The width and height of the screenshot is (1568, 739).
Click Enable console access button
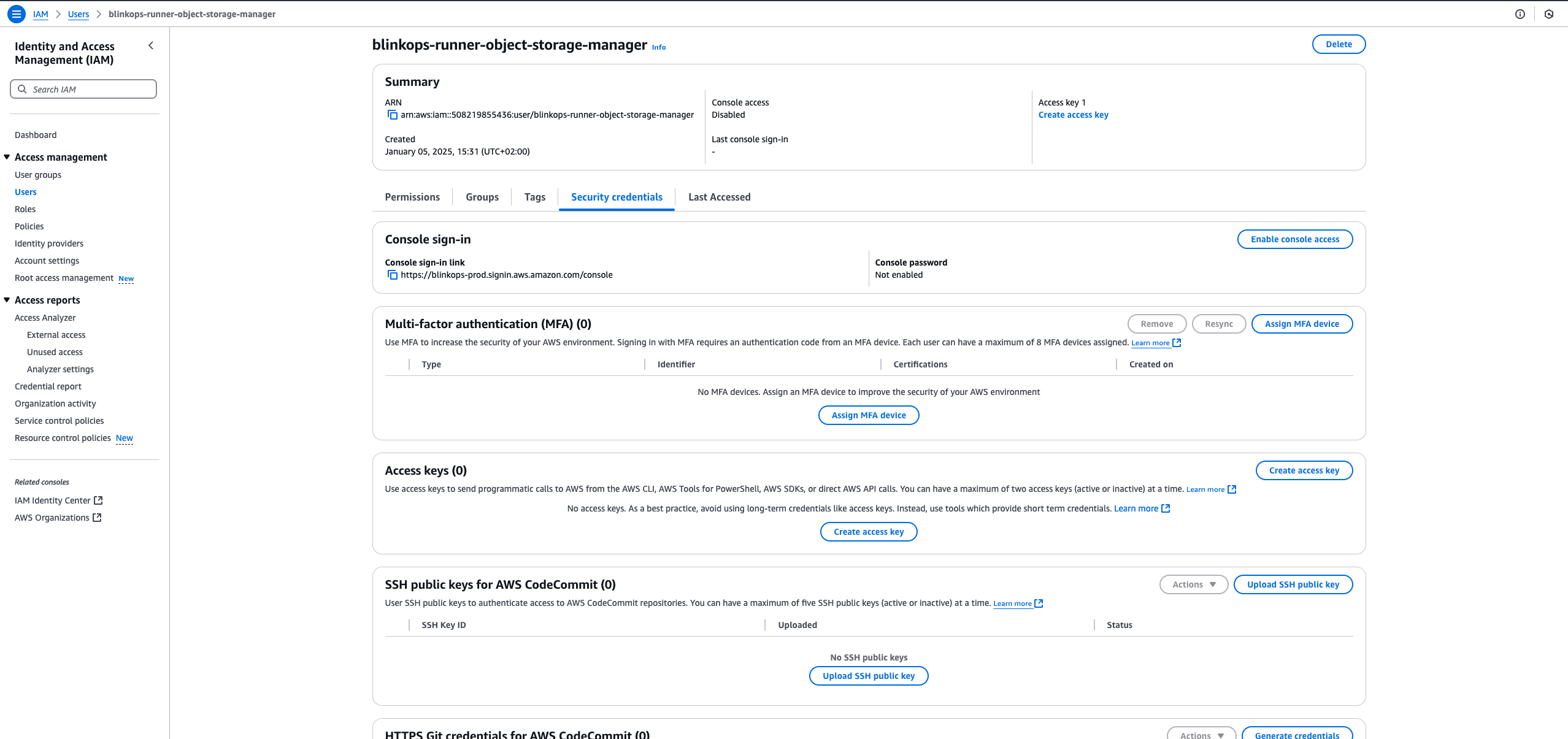tap(1294, 239)
